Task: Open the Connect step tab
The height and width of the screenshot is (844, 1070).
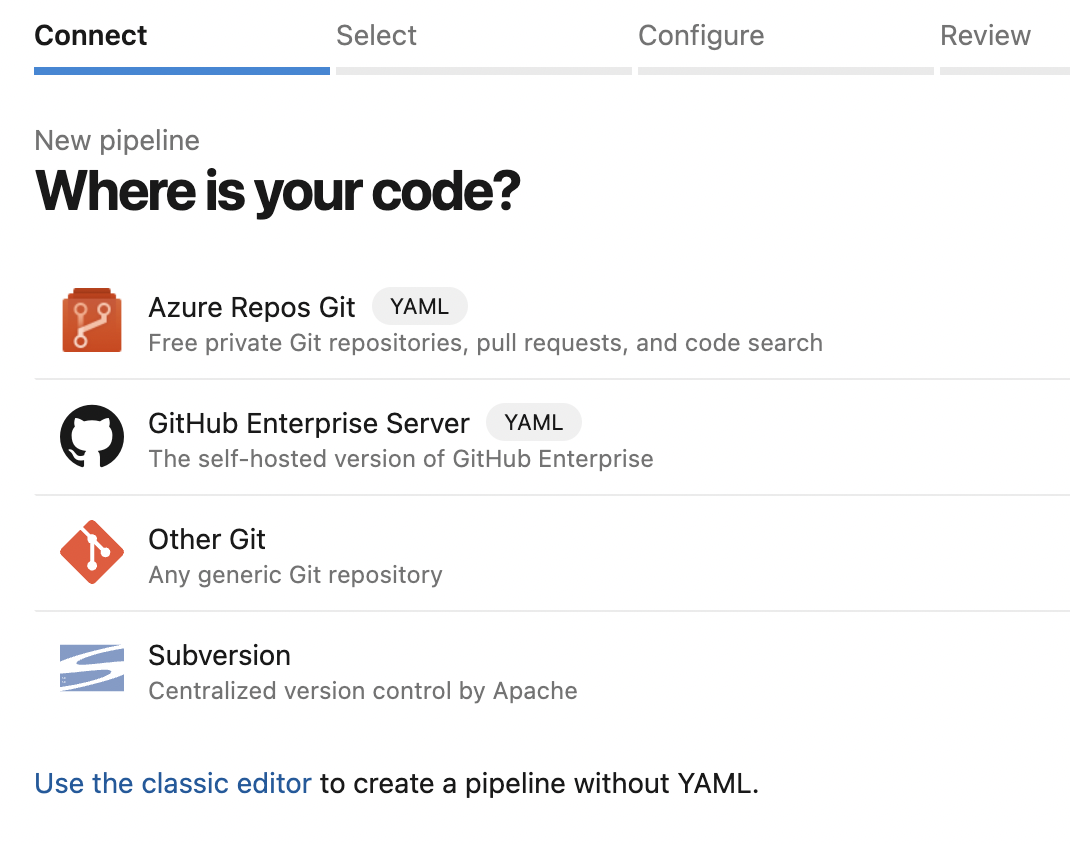Action: 90,36
